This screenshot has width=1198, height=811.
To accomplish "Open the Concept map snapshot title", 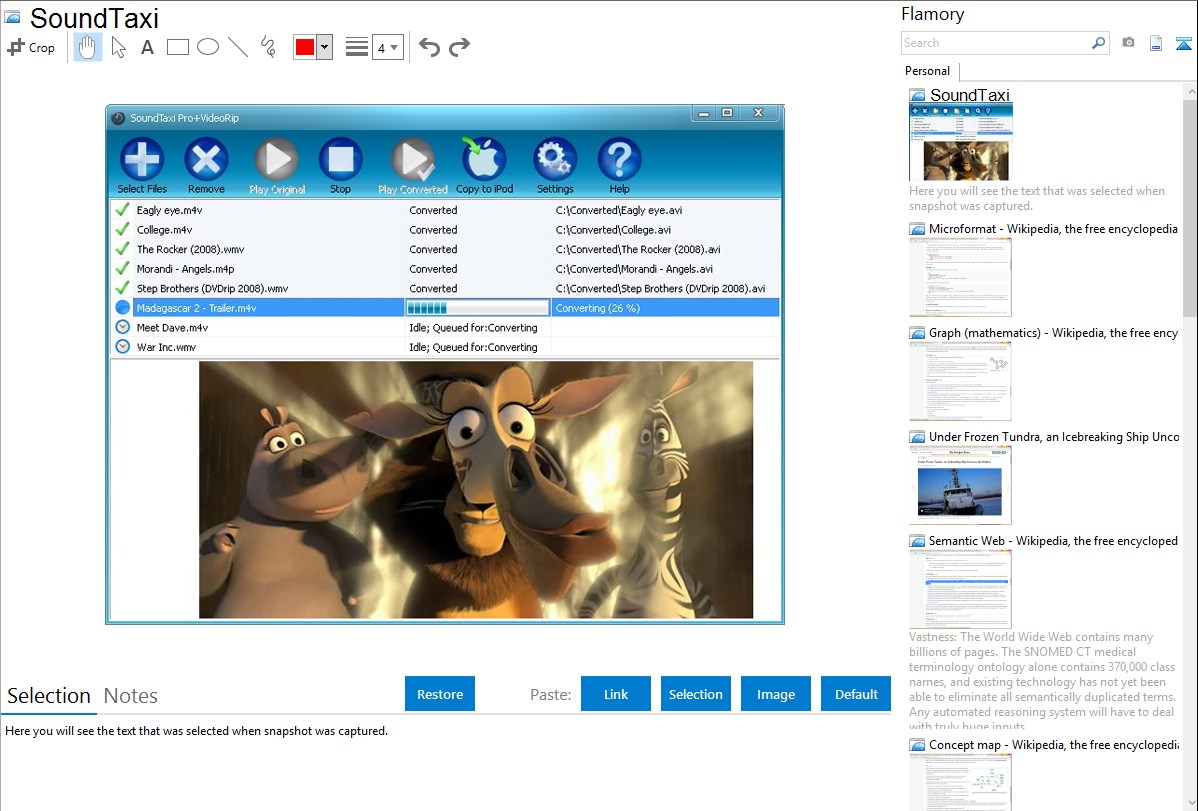I will tap(1053, 744).
